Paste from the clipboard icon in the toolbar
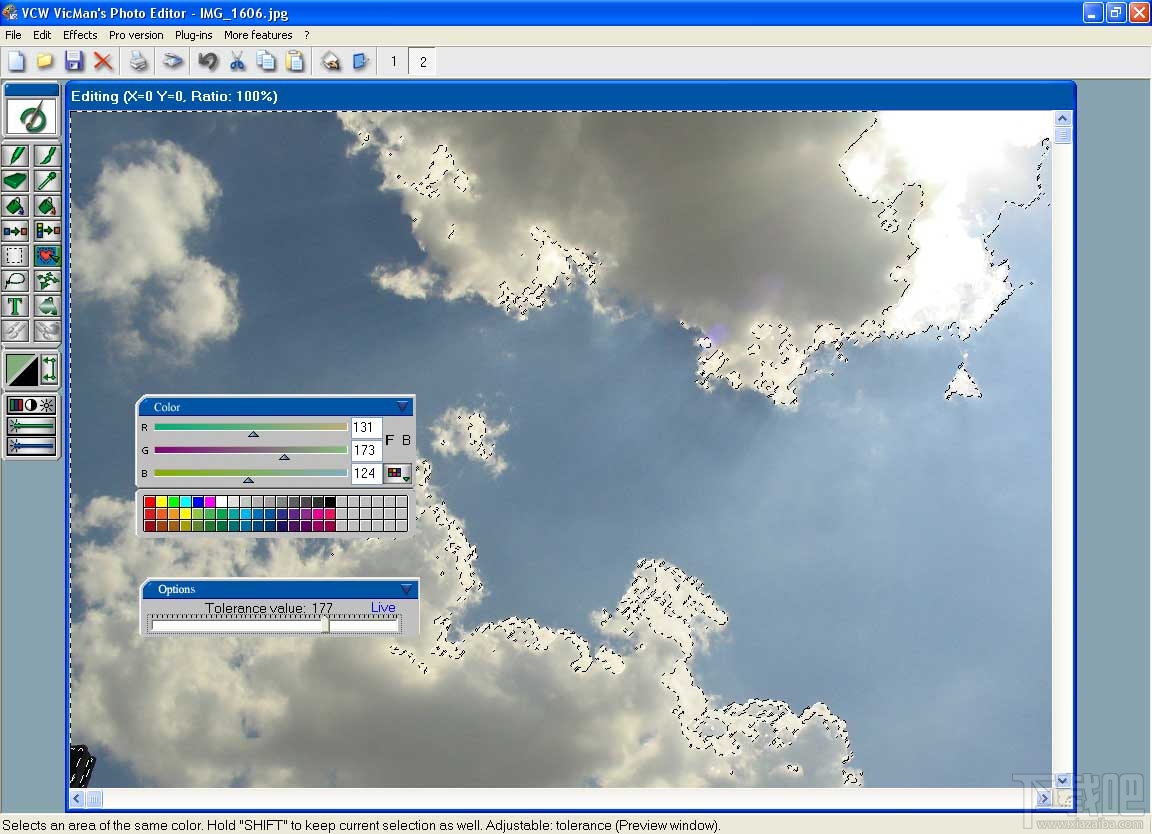 [x=295, y=61]
